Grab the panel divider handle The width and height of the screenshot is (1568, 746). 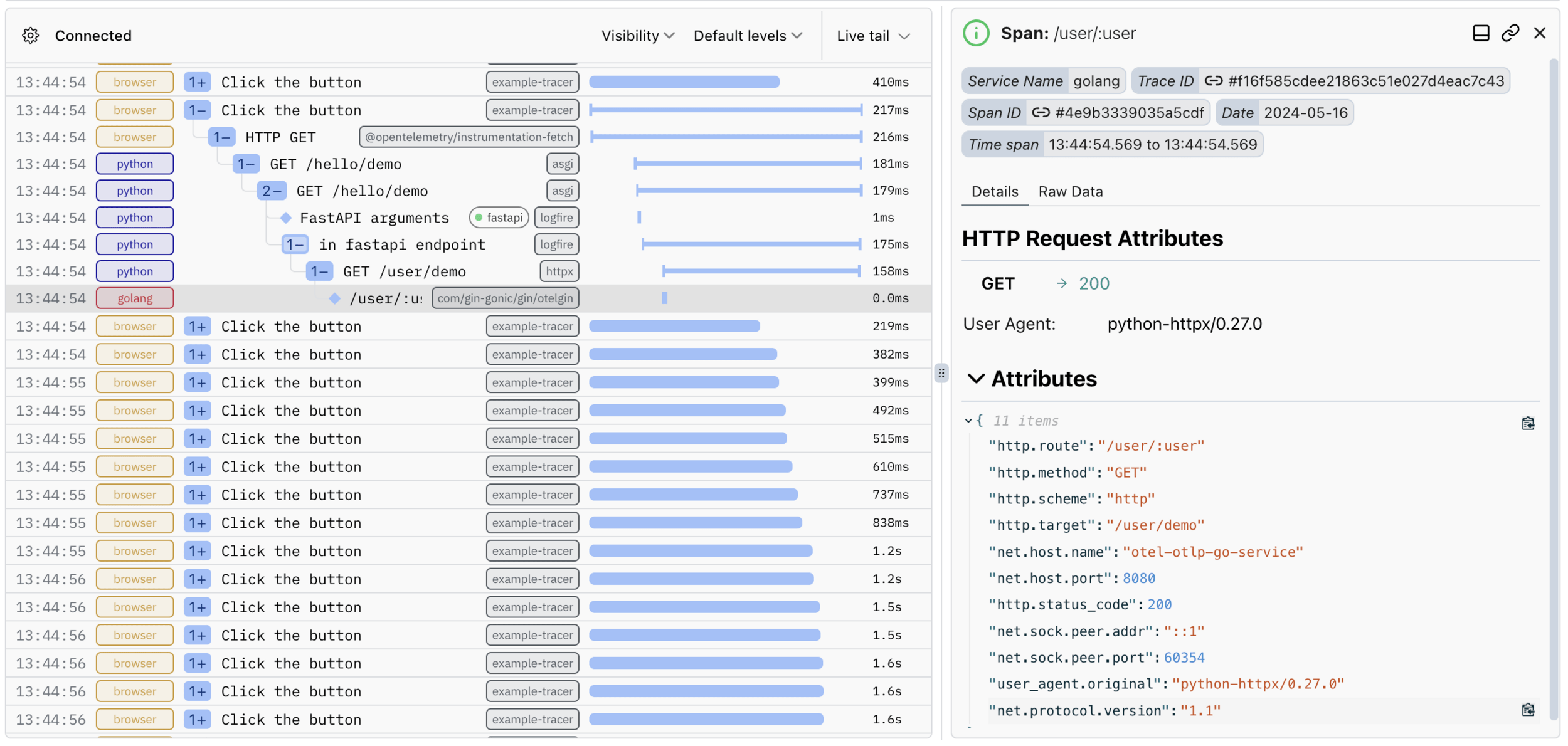click(x=941, y=374)
